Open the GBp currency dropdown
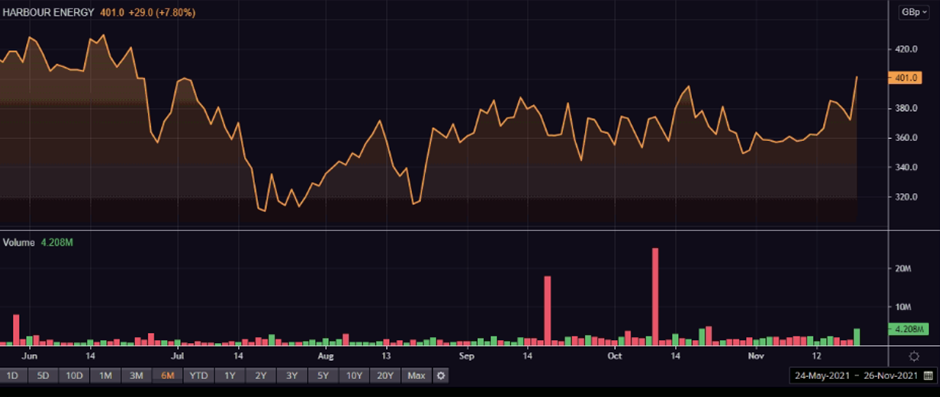940x397 pixels. [x=914, y=12]
